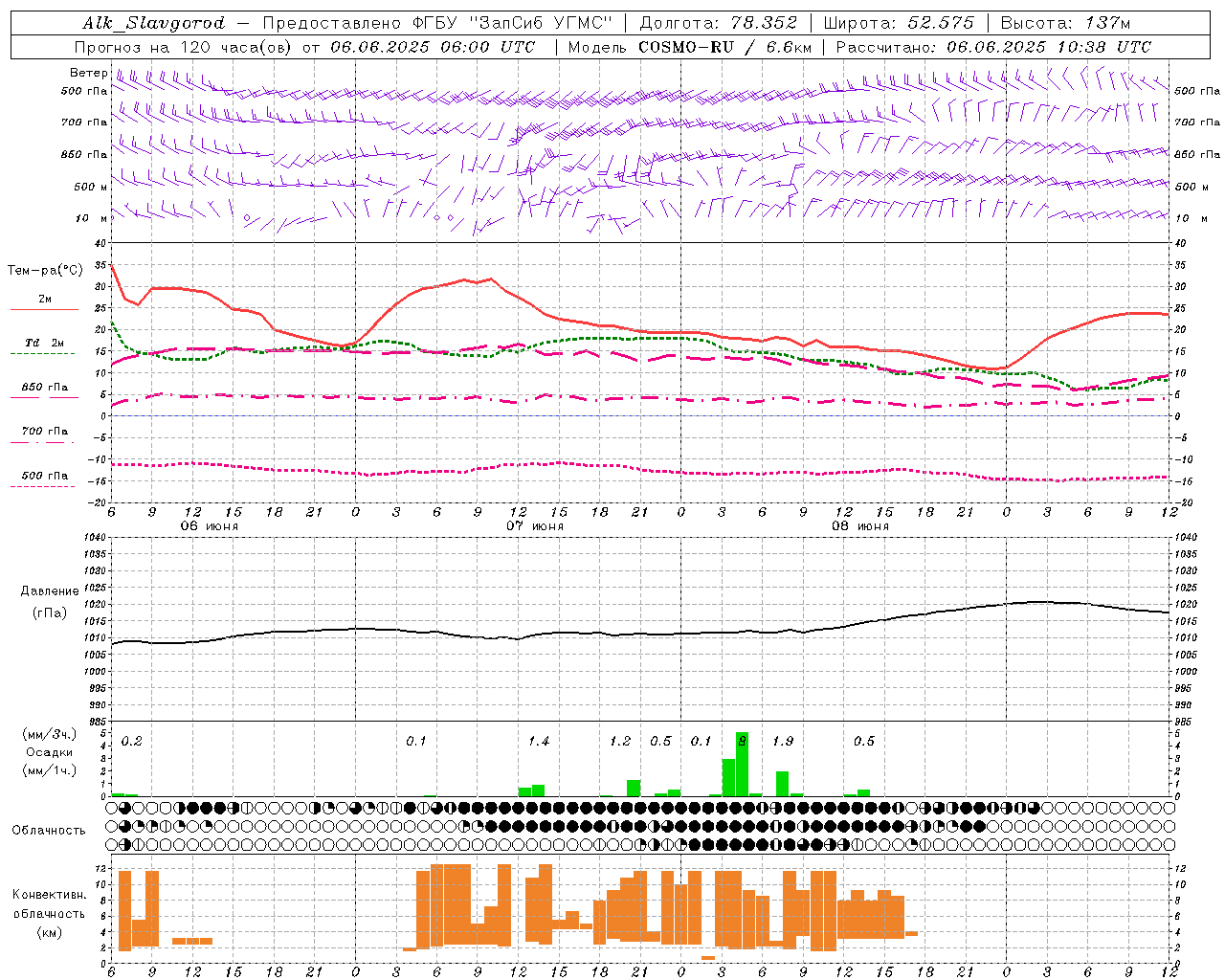Screen dimensions: 1225x980
Task: Click the 'Облачность' cloud cover label
Action: (x=49, y=831)
